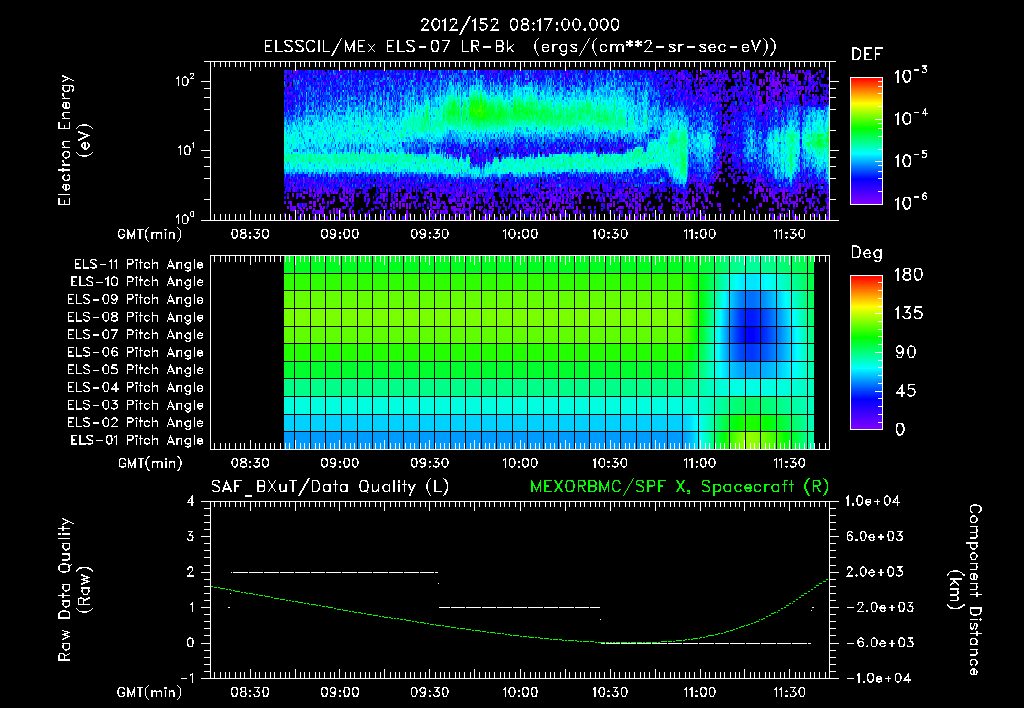Click the ELS-04 Pitch Angle row label
Viewport: 1024px width, 708px height.
coord(136,387)
